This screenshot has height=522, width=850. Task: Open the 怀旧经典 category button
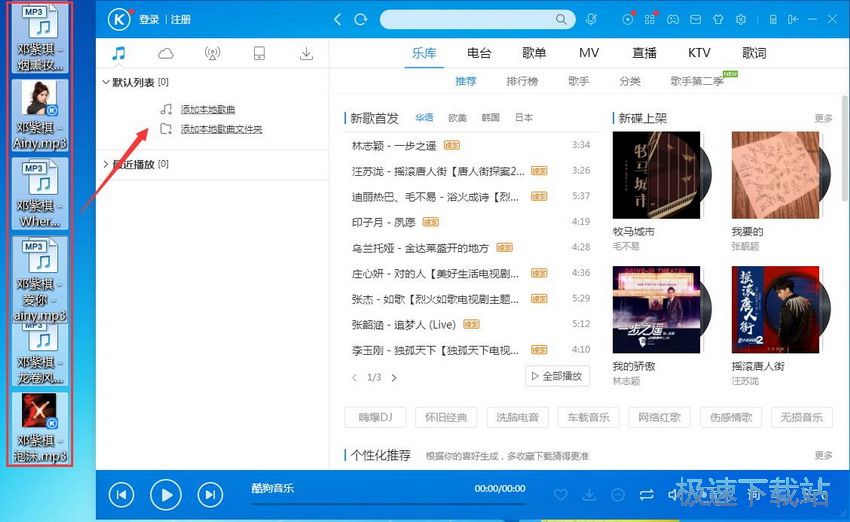pyautogui.click(x=446, y=417)
